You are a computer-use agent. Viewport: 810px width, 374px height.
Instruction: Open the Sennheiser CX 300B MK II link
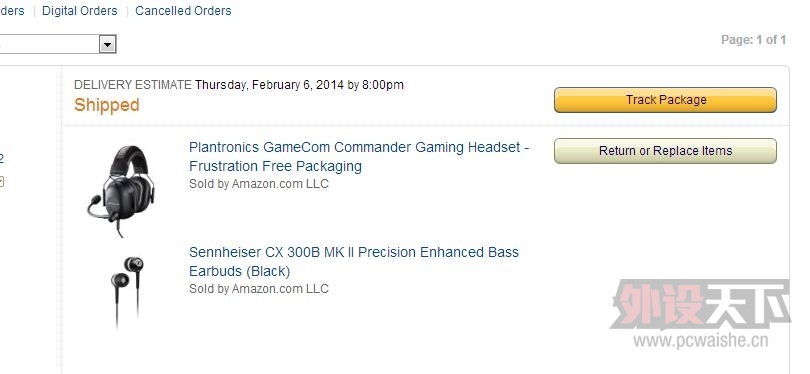click(x=354, y=261)
